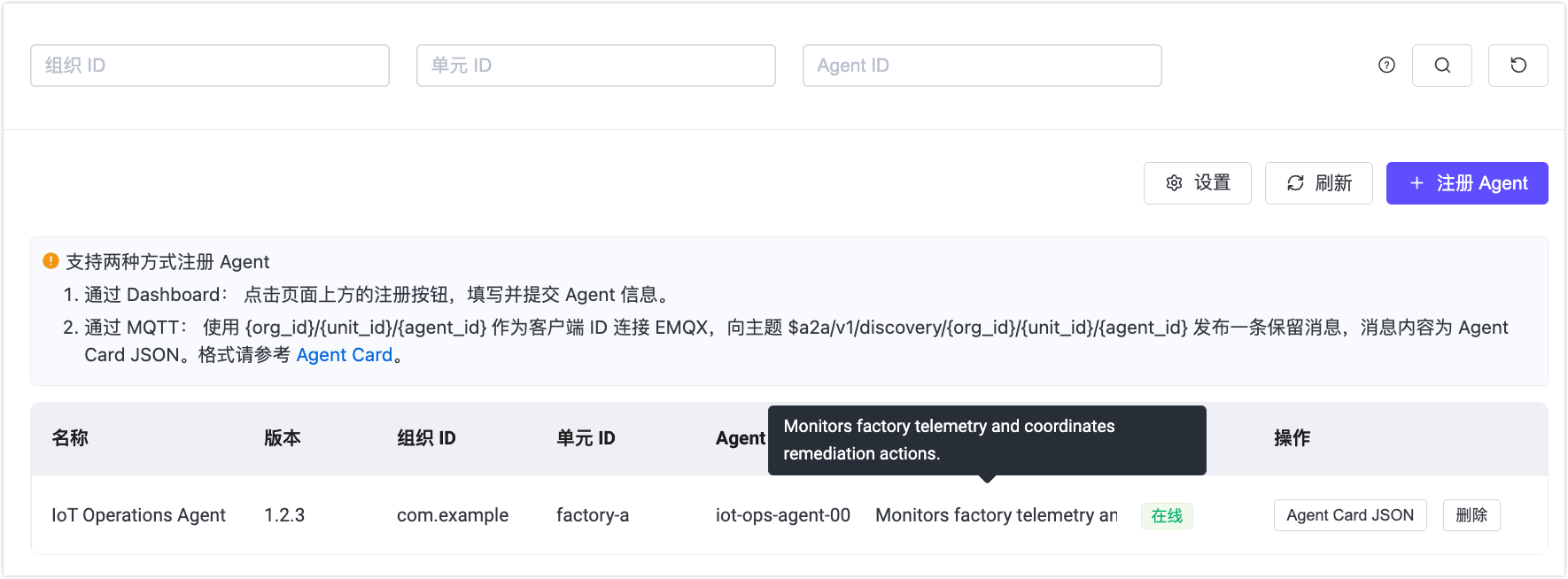Click the circular reset arrow icon

1518,65
